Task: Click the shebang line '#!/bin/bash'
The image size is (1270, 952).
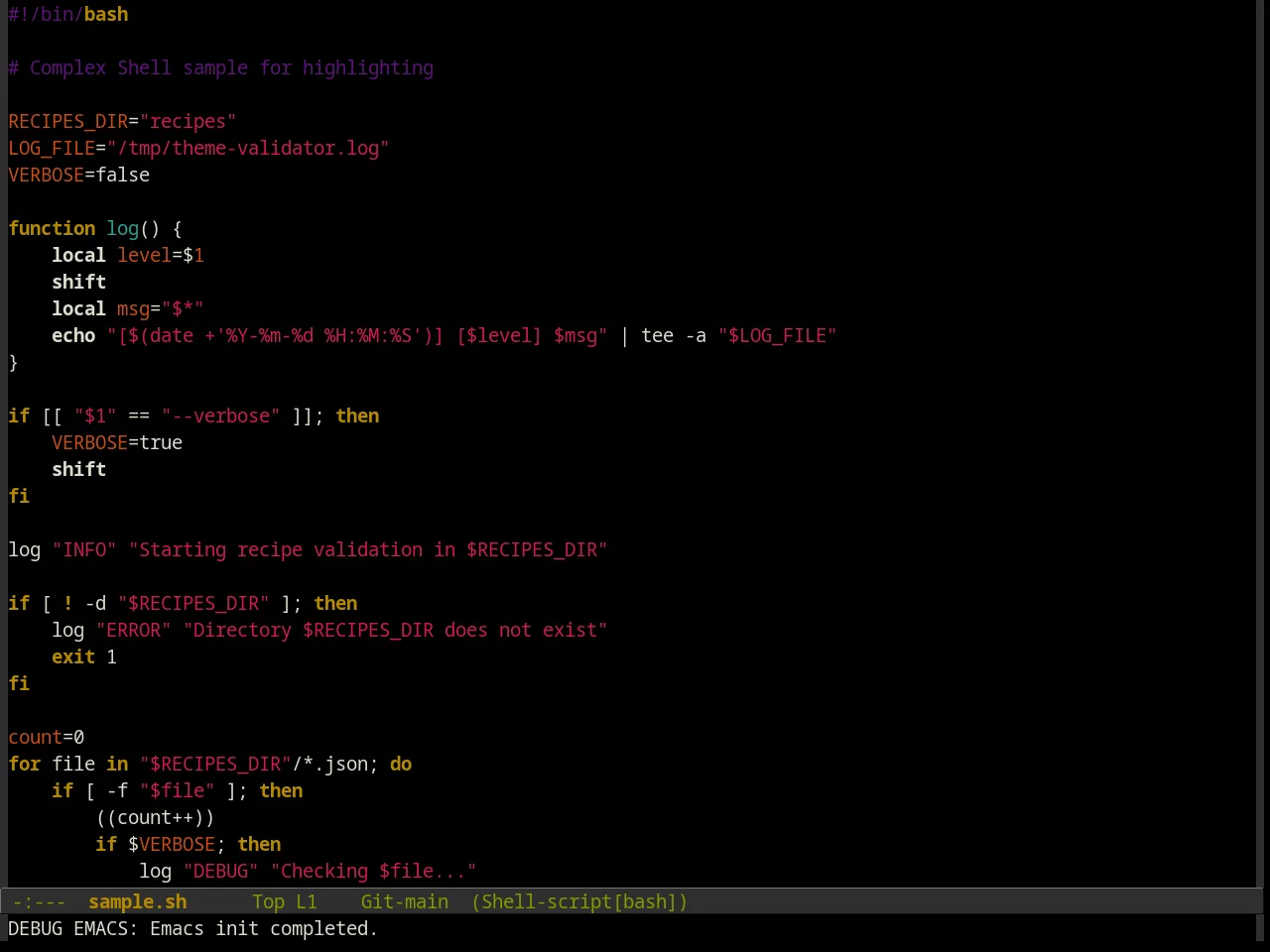Action: point(68,14)
